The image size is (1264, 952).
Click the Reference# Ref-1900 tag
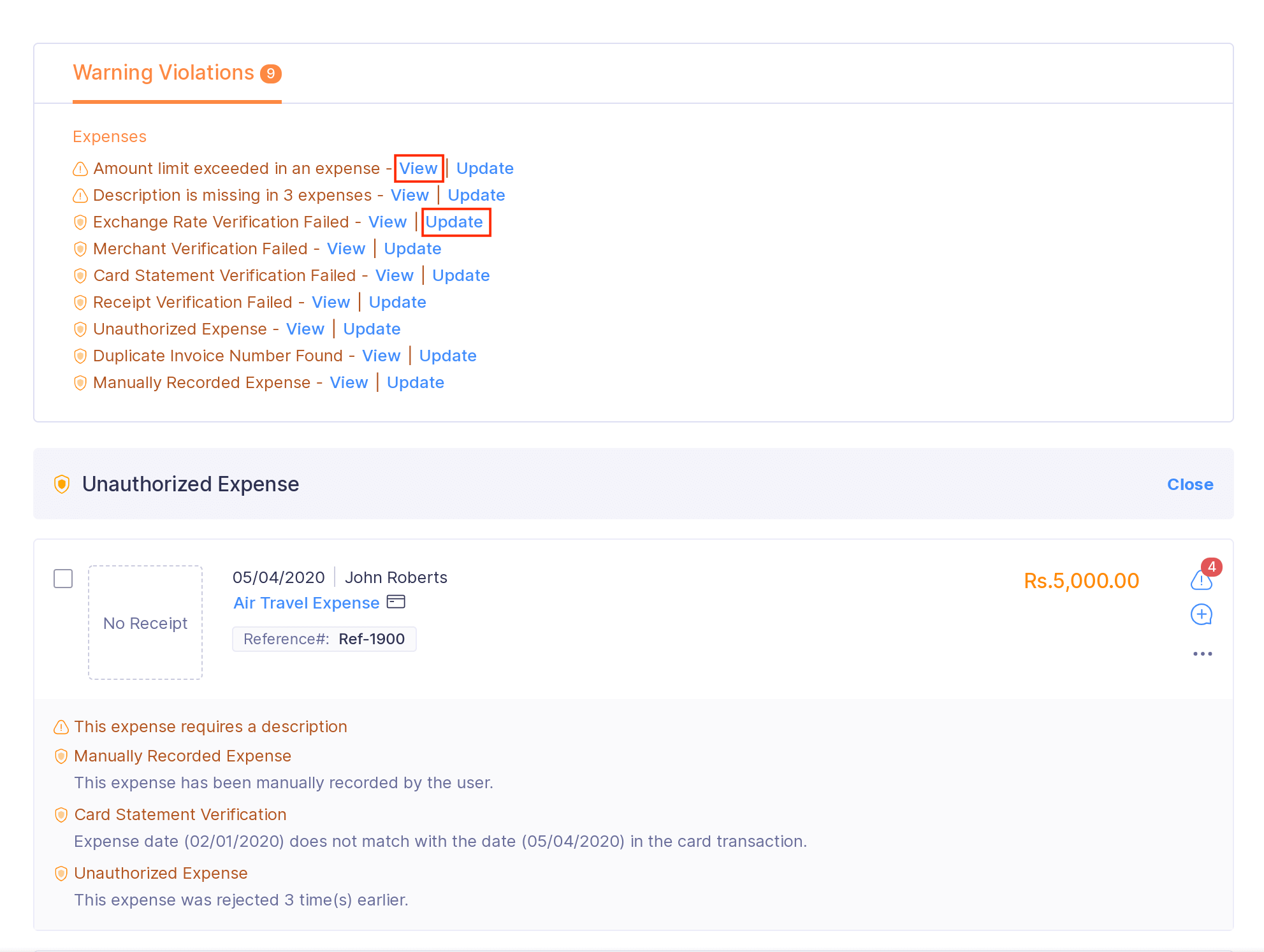(x=324, y=639)
